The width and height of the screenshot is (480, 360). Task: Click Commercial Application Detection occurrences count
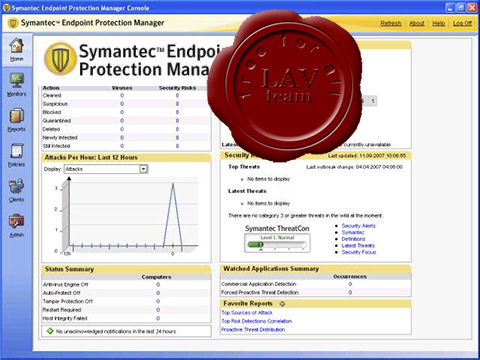pos(350,284)
